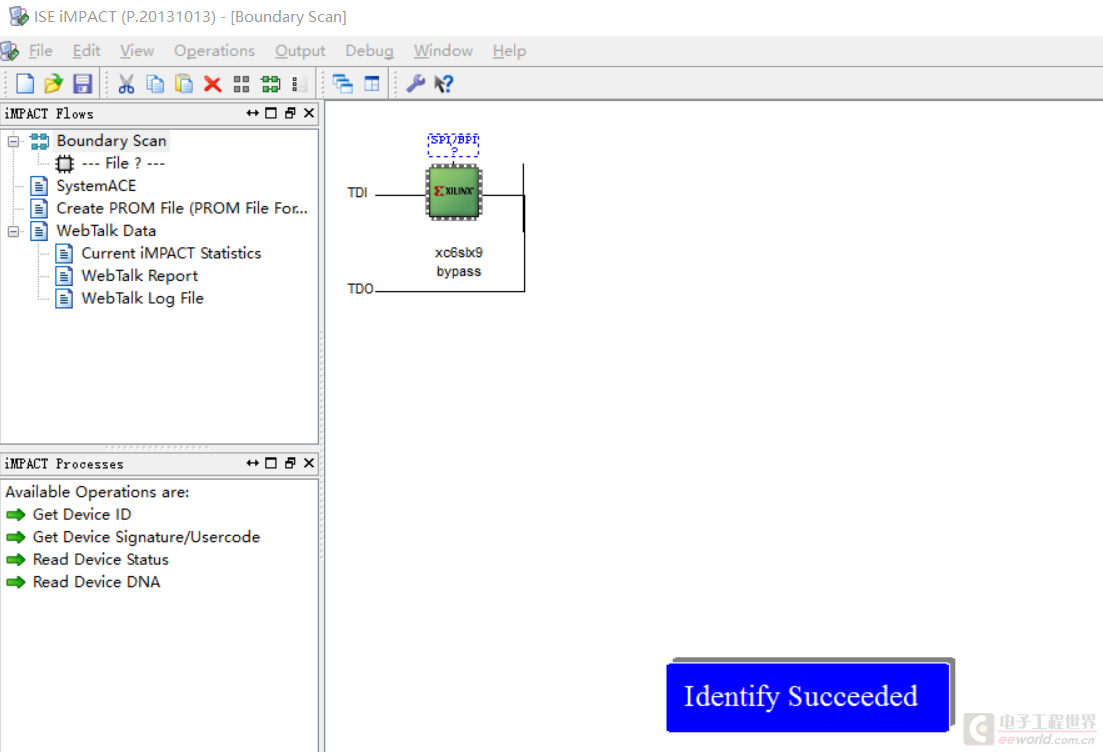Viewport: 1103px width, 752px height.
Task: Select the SystemACE flow
Action: [96, 186]
